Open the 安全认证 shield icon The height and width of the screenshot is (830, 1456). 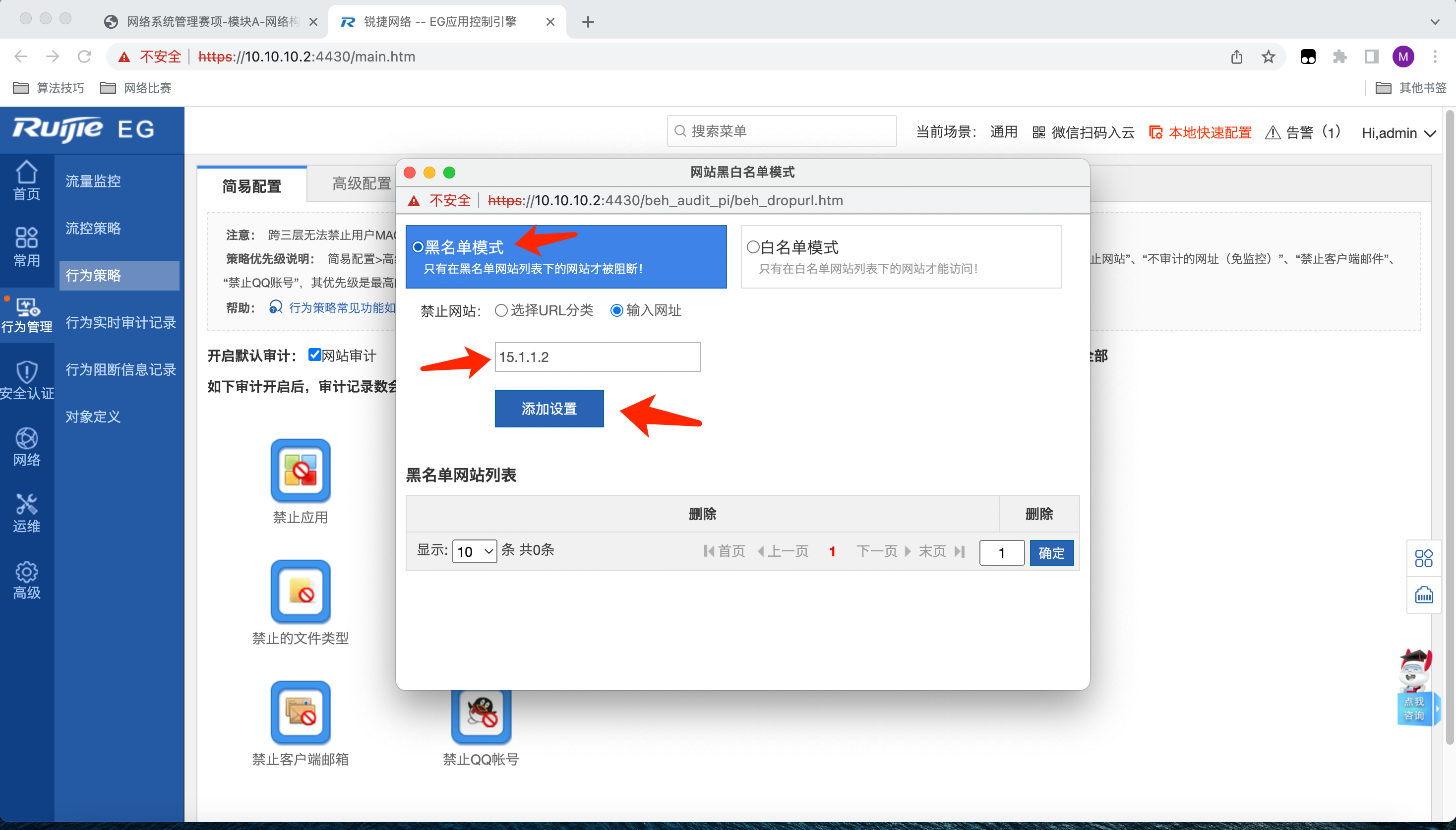click(27, 380)
